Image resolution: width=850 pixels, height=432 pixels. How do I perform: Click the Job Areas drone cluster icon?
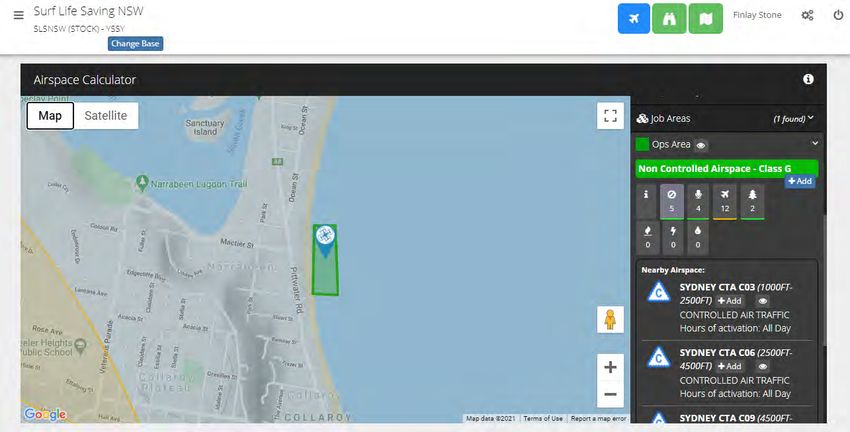click(x=642, y=118)
